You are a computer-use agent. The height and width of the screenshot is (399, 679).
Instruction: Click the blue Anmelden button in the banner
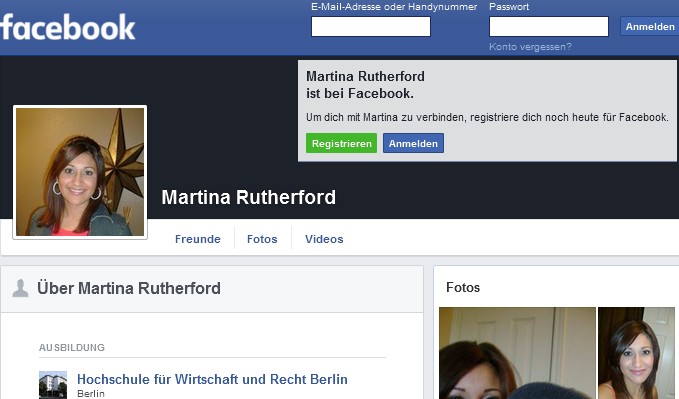tap(413, 143)
